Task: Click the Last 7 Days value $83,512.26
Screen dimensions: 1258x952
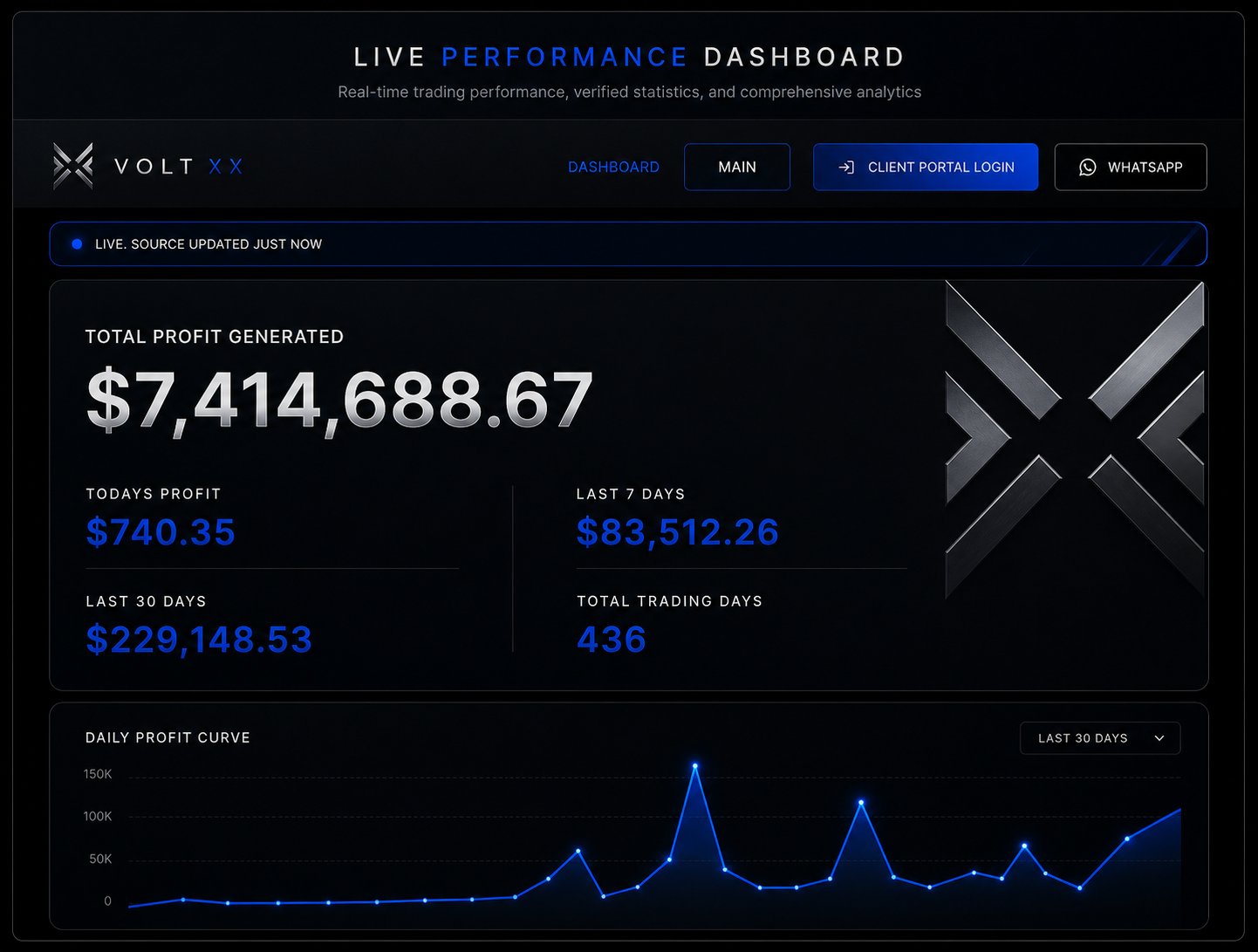Action: tap(677, 531)
